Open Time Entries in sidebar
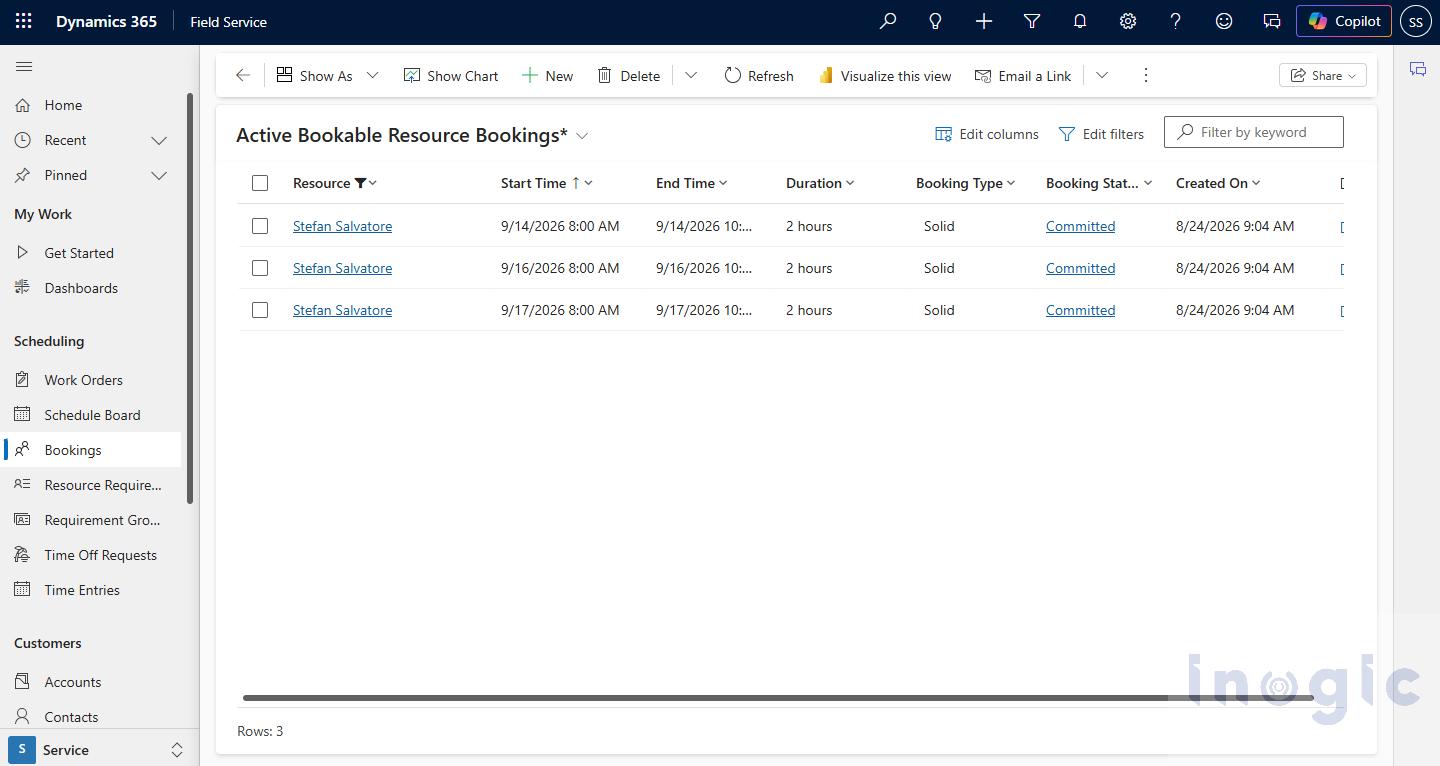1440x766 pixels. coord(92,590)
